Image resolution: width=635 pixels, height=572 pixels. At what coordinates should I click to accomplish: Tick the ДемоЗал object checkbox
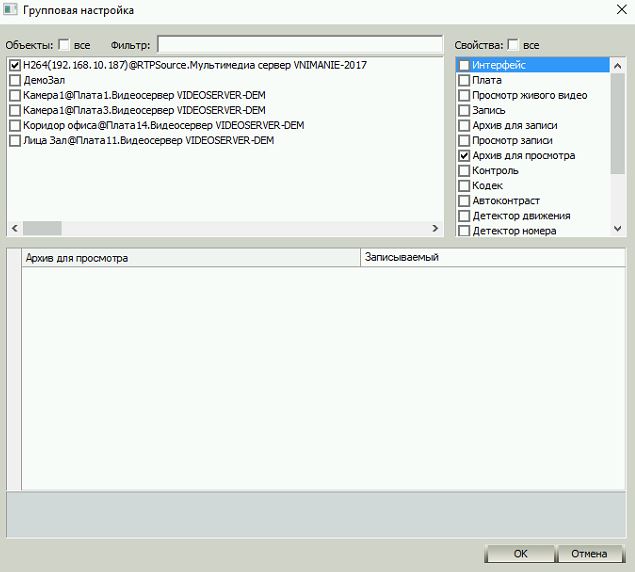click(x=15, y=80)
